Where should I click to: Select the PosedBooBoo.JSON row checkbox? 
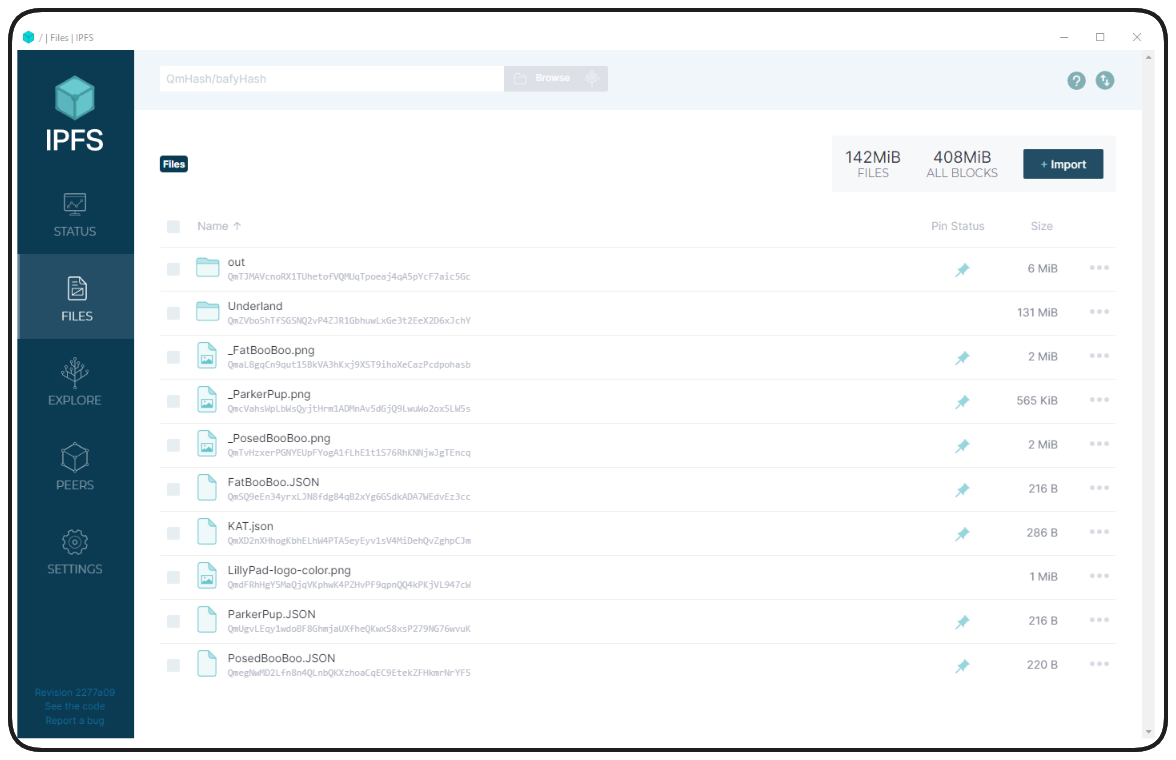(x=174, y=665)
